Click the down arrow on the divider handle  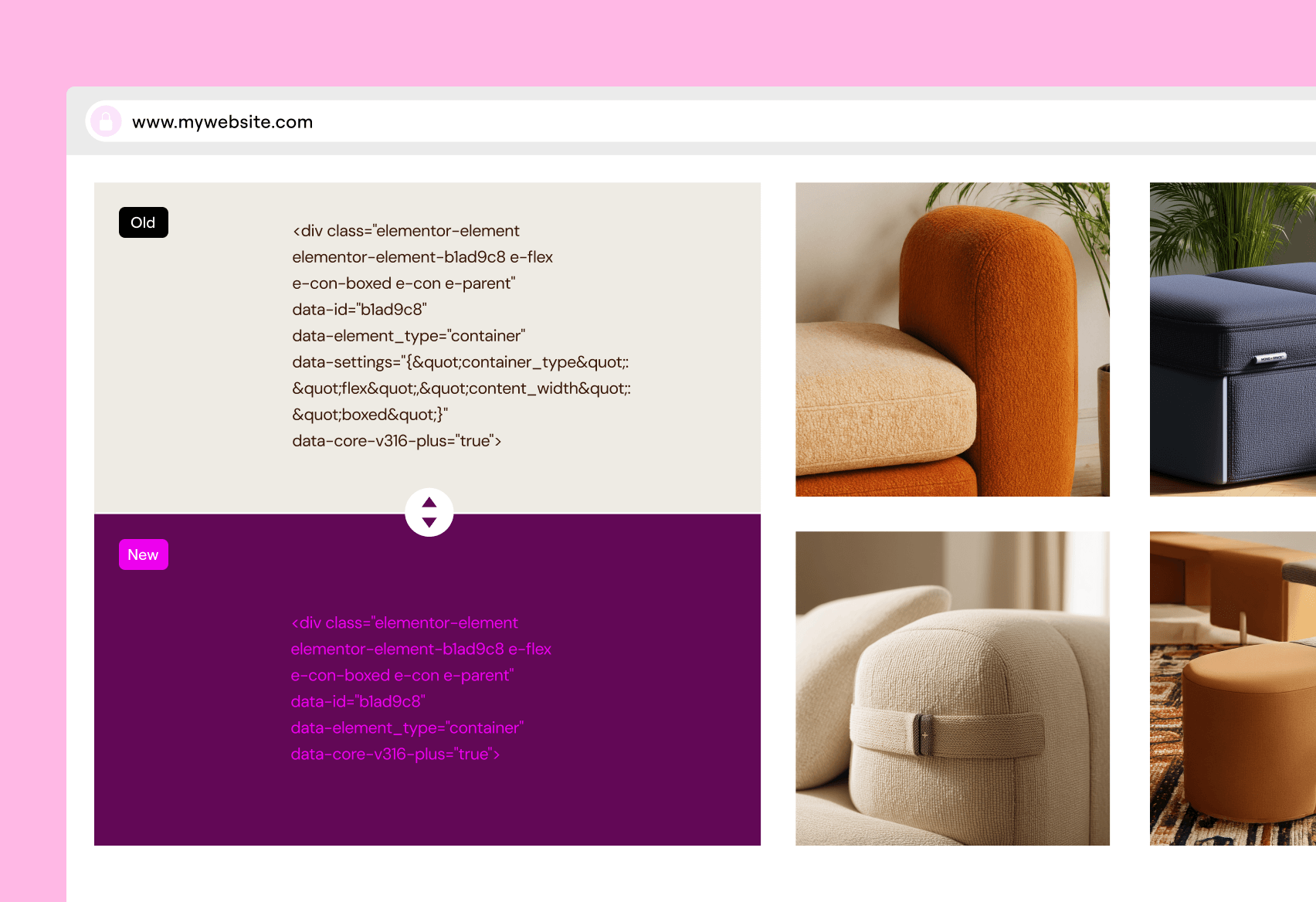429,523
